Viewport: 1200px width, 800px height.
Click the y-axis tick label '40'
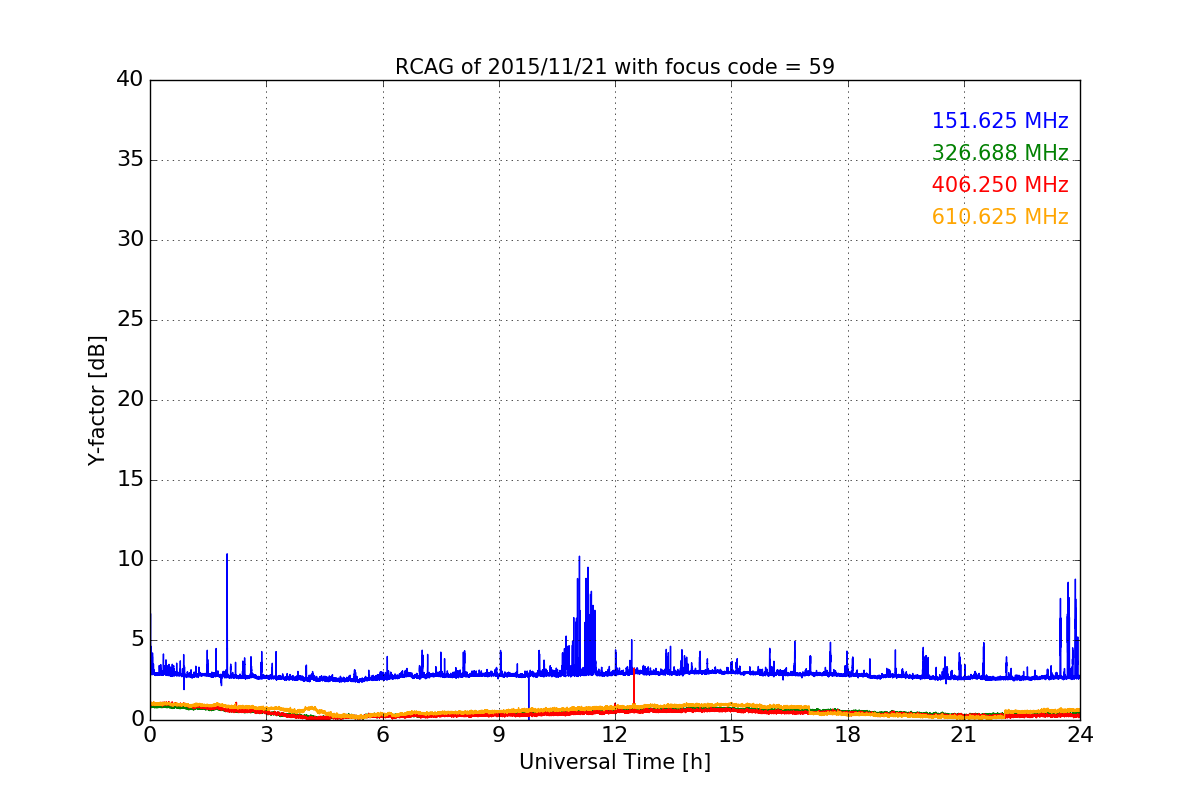(130, 80)
